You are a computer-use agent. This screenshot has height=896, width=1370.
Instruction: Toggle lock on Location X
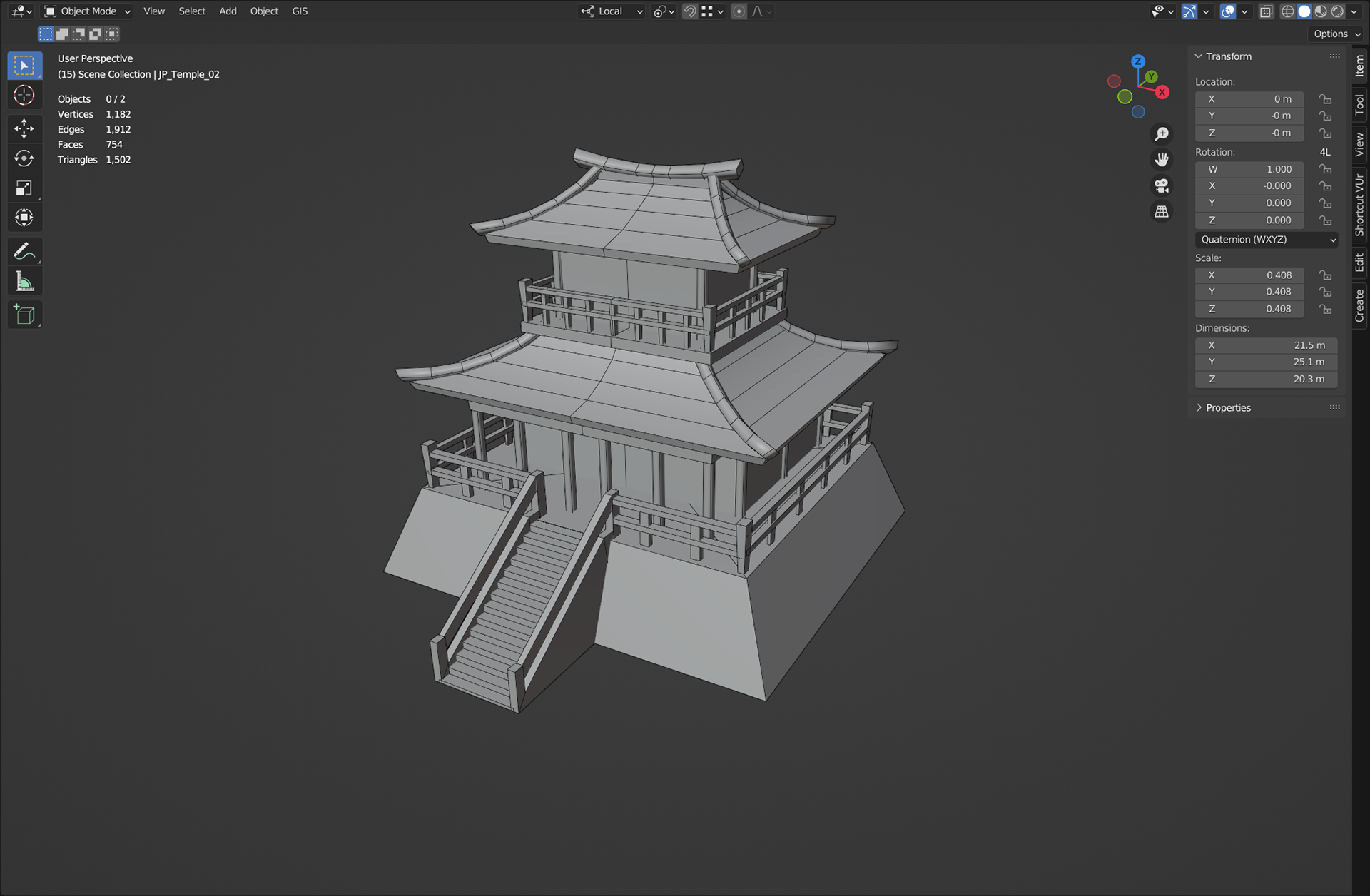pyautogui.click(x=1325, y=99)
